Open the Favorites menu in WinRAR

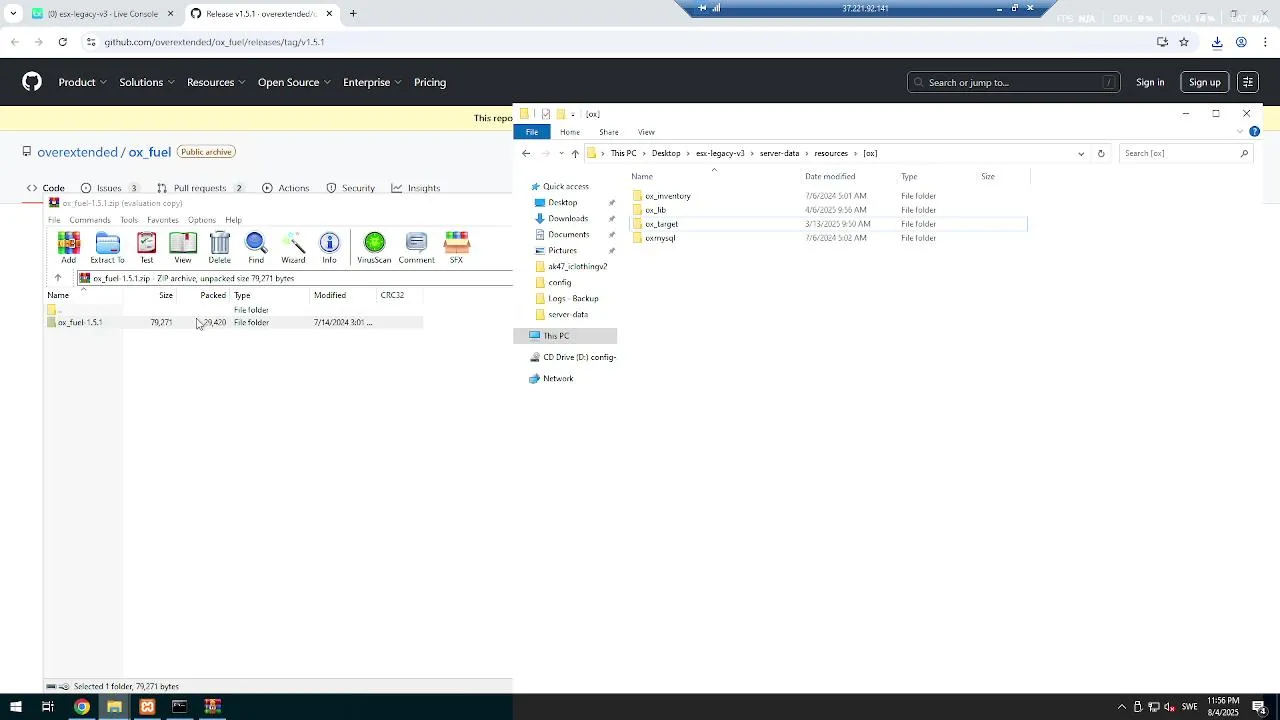click(x=162, y=220)
